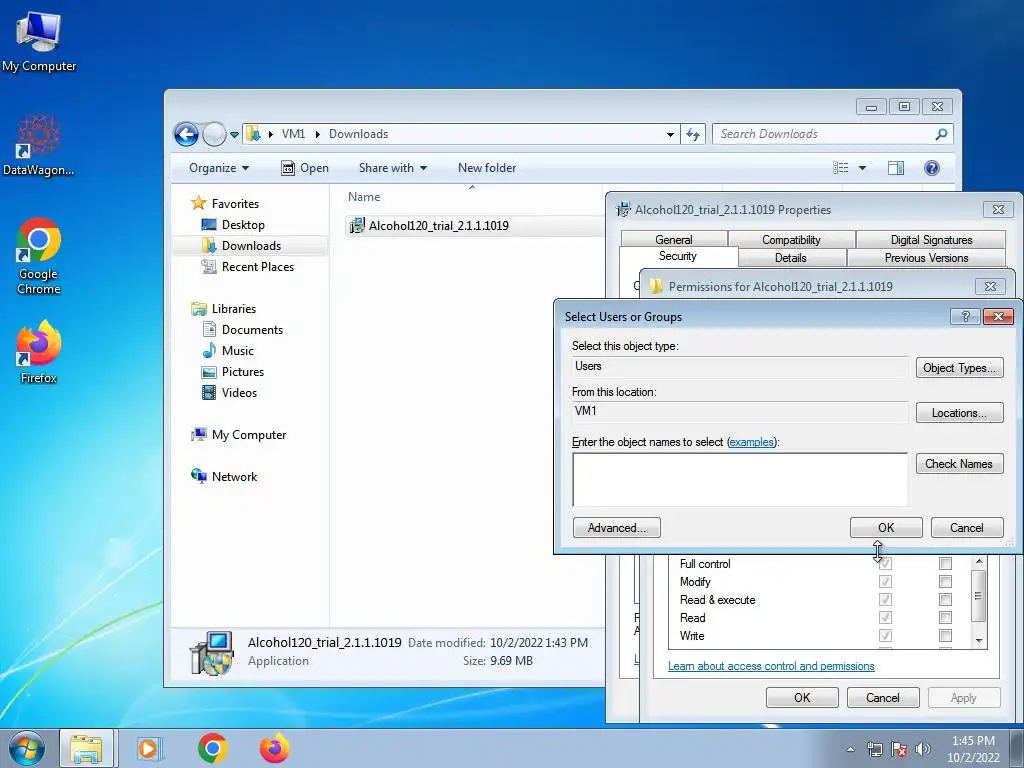Click Allow checkbox for Read
The height and width of the screenshot is (768, 1024).
(x=885, y=618)
